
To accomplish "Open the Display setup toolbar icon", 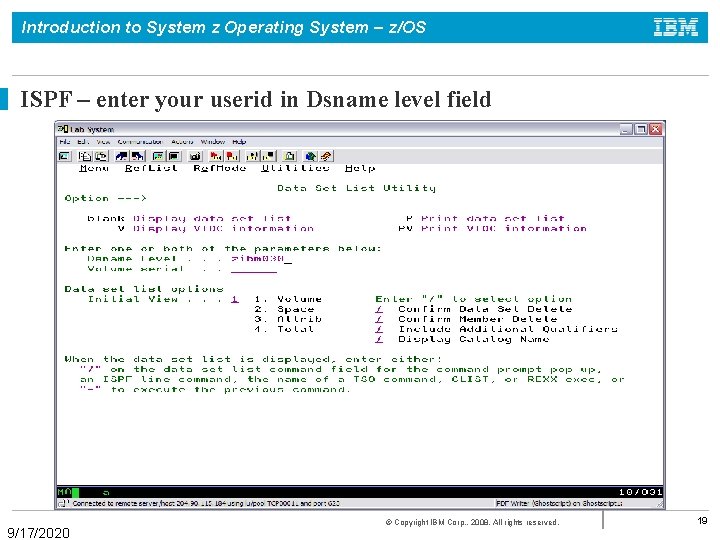I will (158, 156).
